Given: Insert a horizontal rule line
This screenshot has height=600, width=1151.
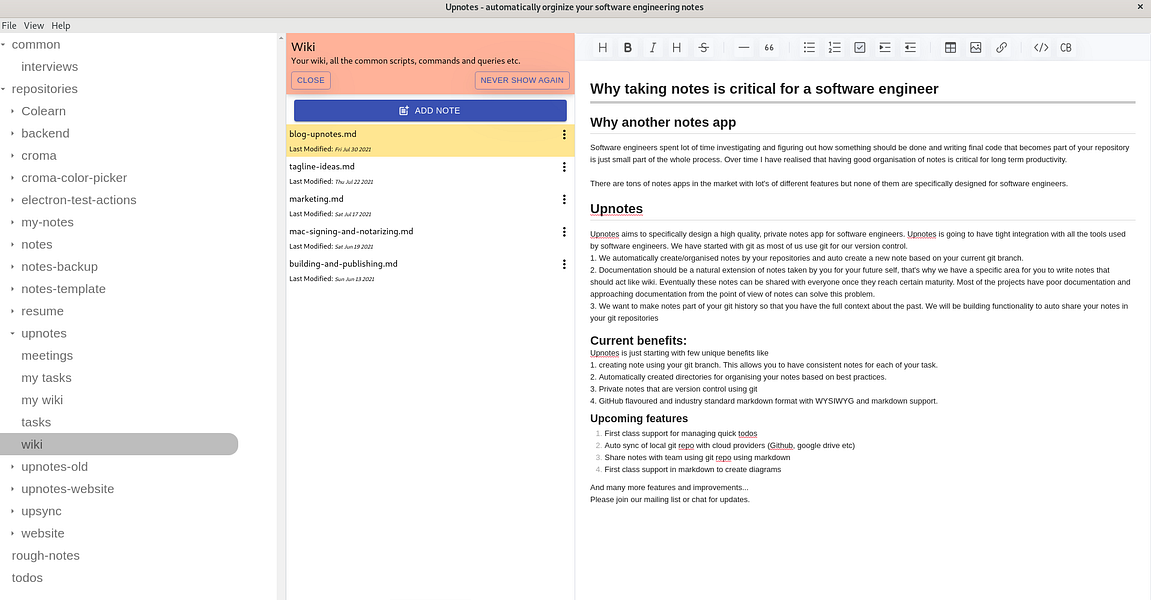Looking at the screenshot, I should point(744,48).
